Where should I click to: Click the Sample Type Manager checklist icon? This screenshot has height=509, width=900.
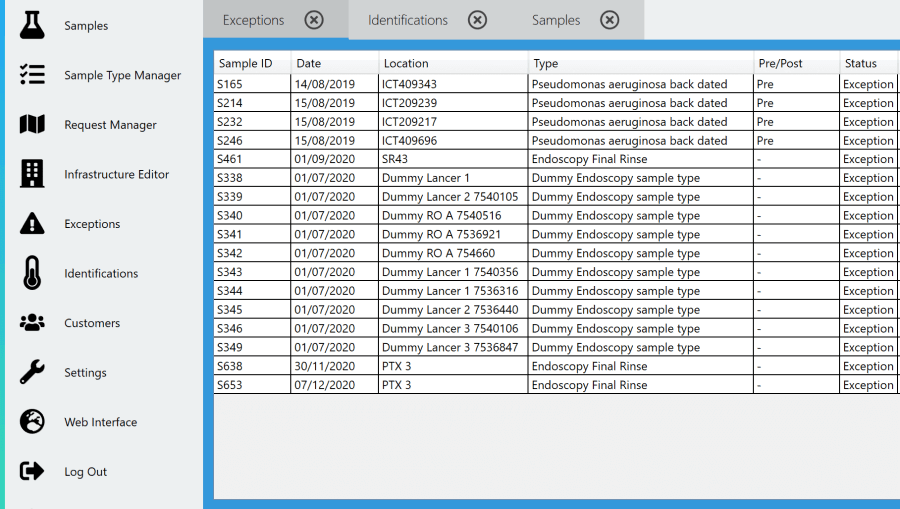(x=32, y=75)
